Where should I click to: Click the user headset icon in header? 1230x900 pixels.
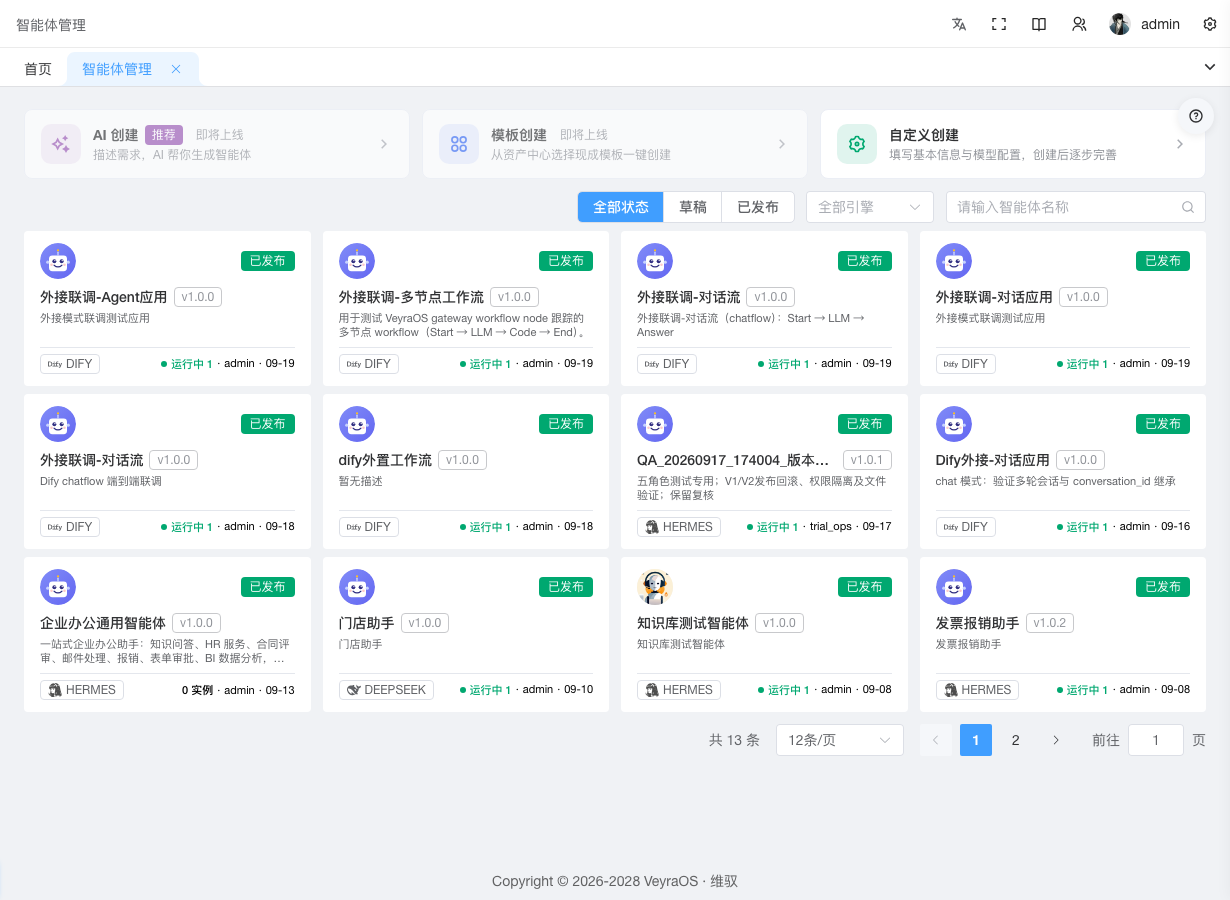tap(1079, 24)
